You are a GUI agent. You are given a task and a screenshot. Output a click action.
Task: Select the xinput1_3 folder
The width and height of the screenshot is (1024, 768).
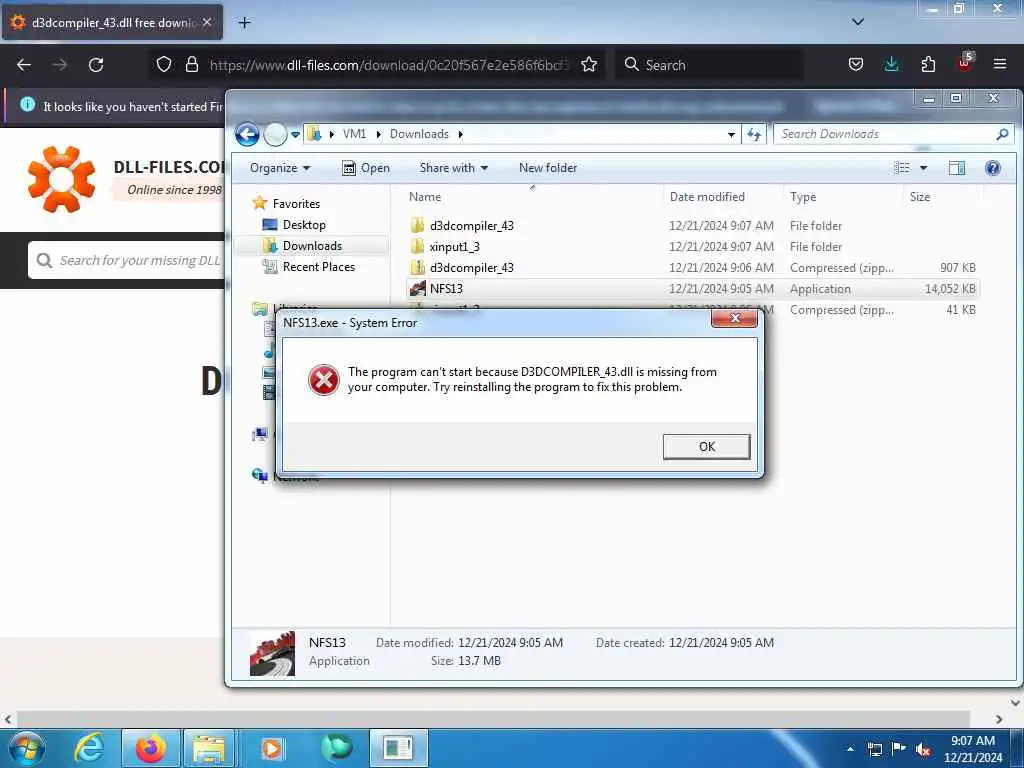coord(692,247)
